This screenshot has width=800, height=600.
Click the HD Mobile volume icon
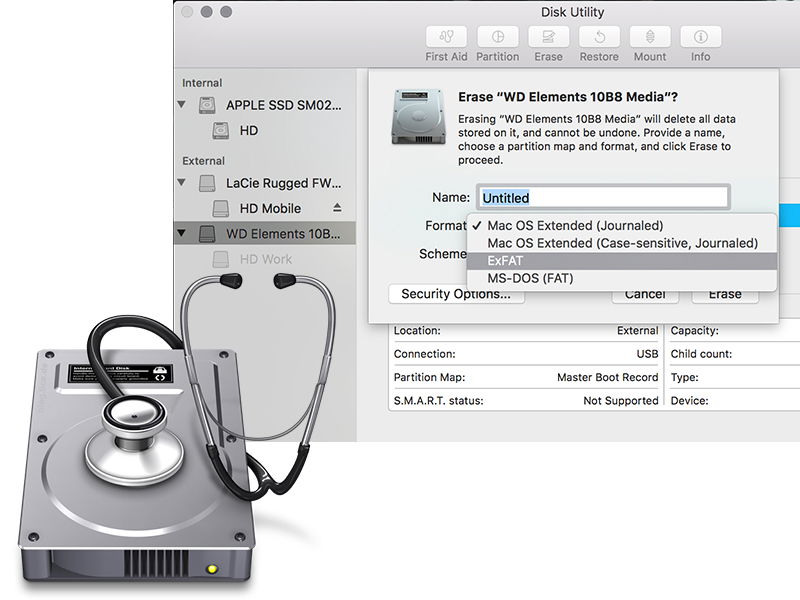click(x=220, y=208)
